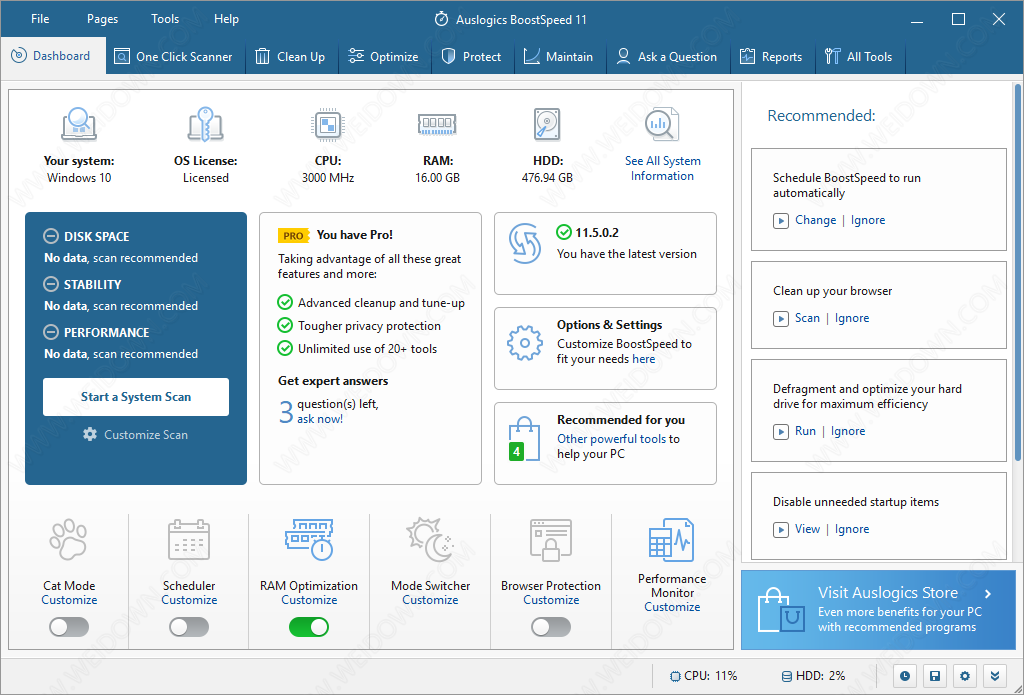The image size is (1024, 695).
Task: Click the clock icon in status bar
Action: tap(904, 676)
